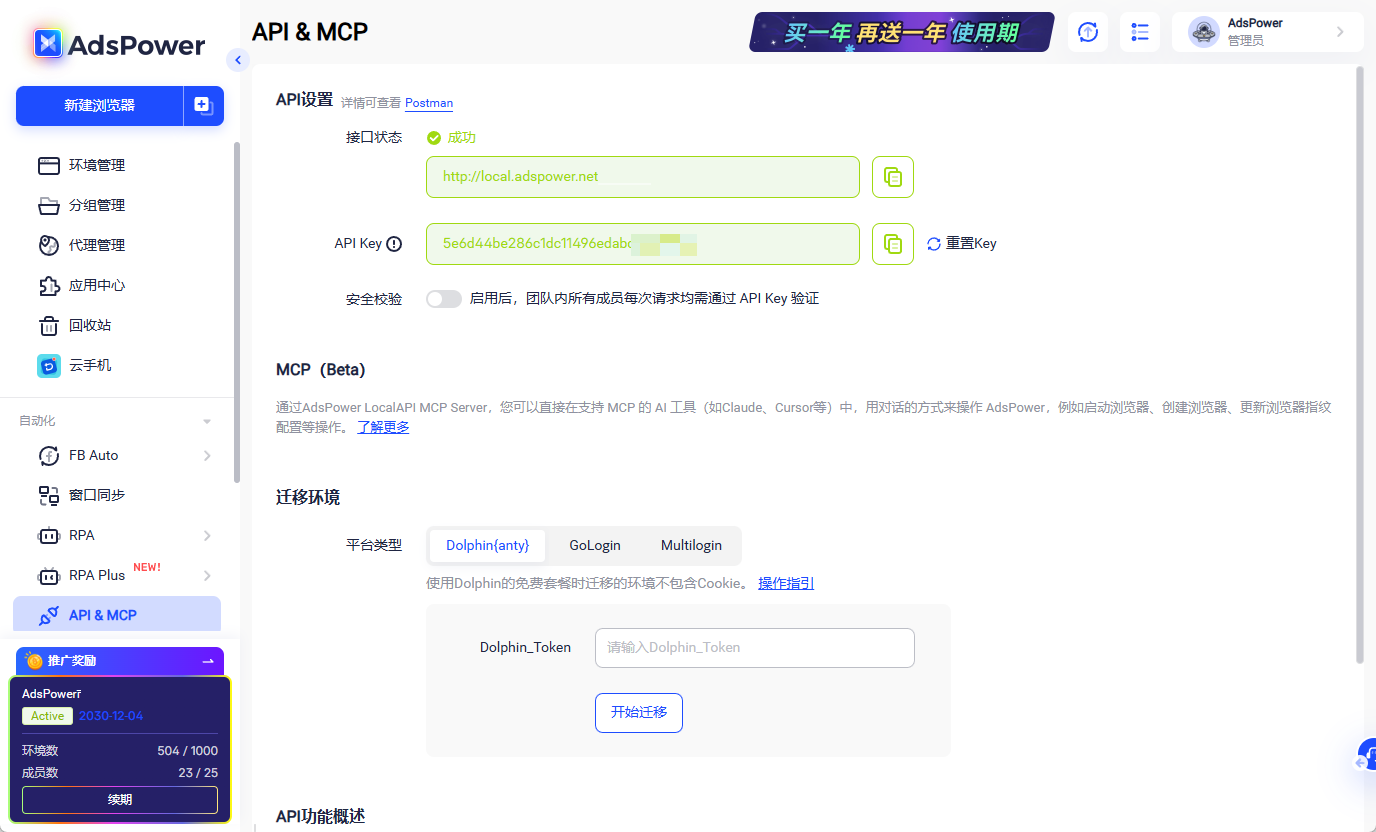Open the 回收站 section

click(94, 325)
